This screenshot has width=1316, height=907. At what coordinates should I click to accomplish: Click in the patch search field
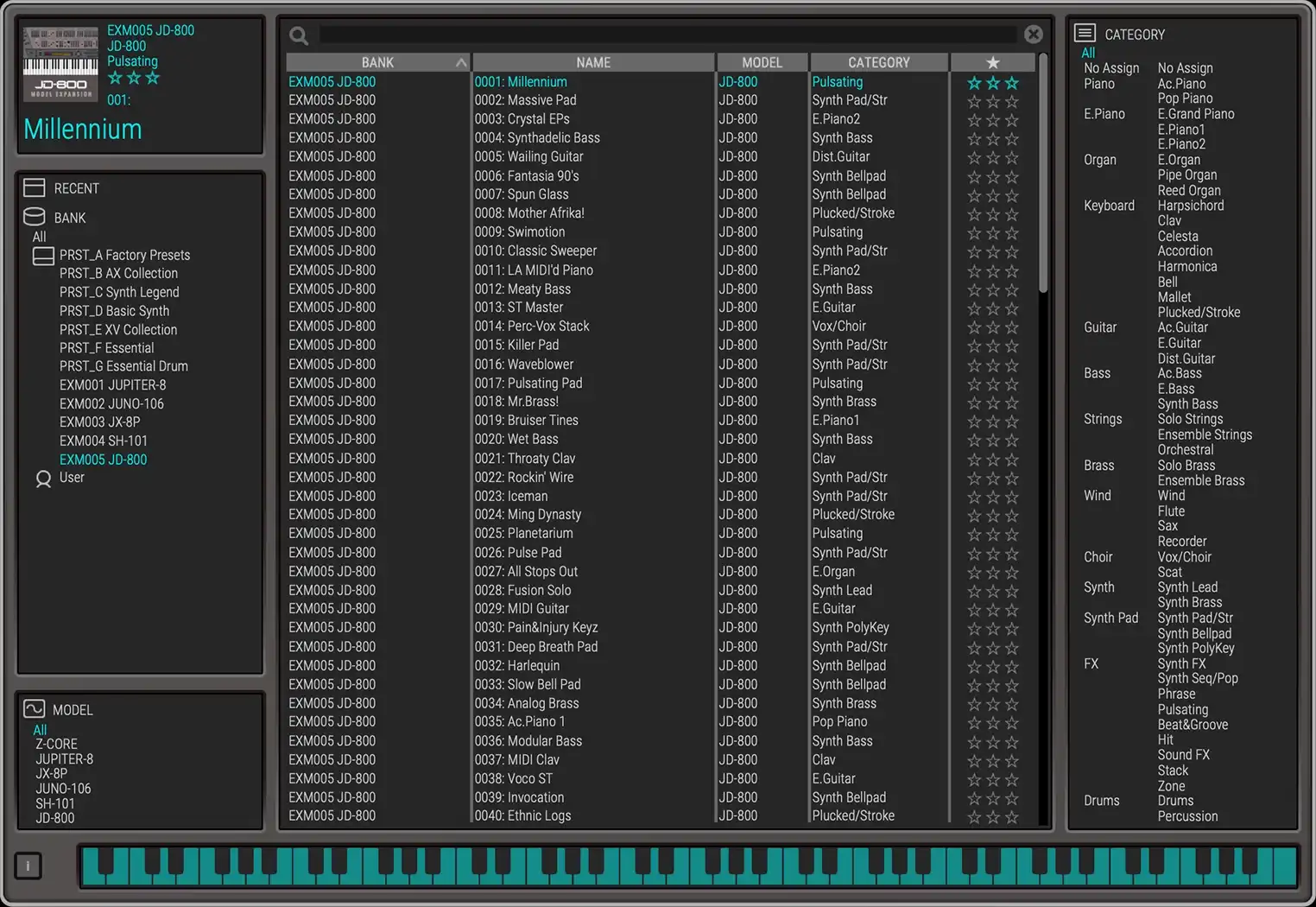[667, 35]
